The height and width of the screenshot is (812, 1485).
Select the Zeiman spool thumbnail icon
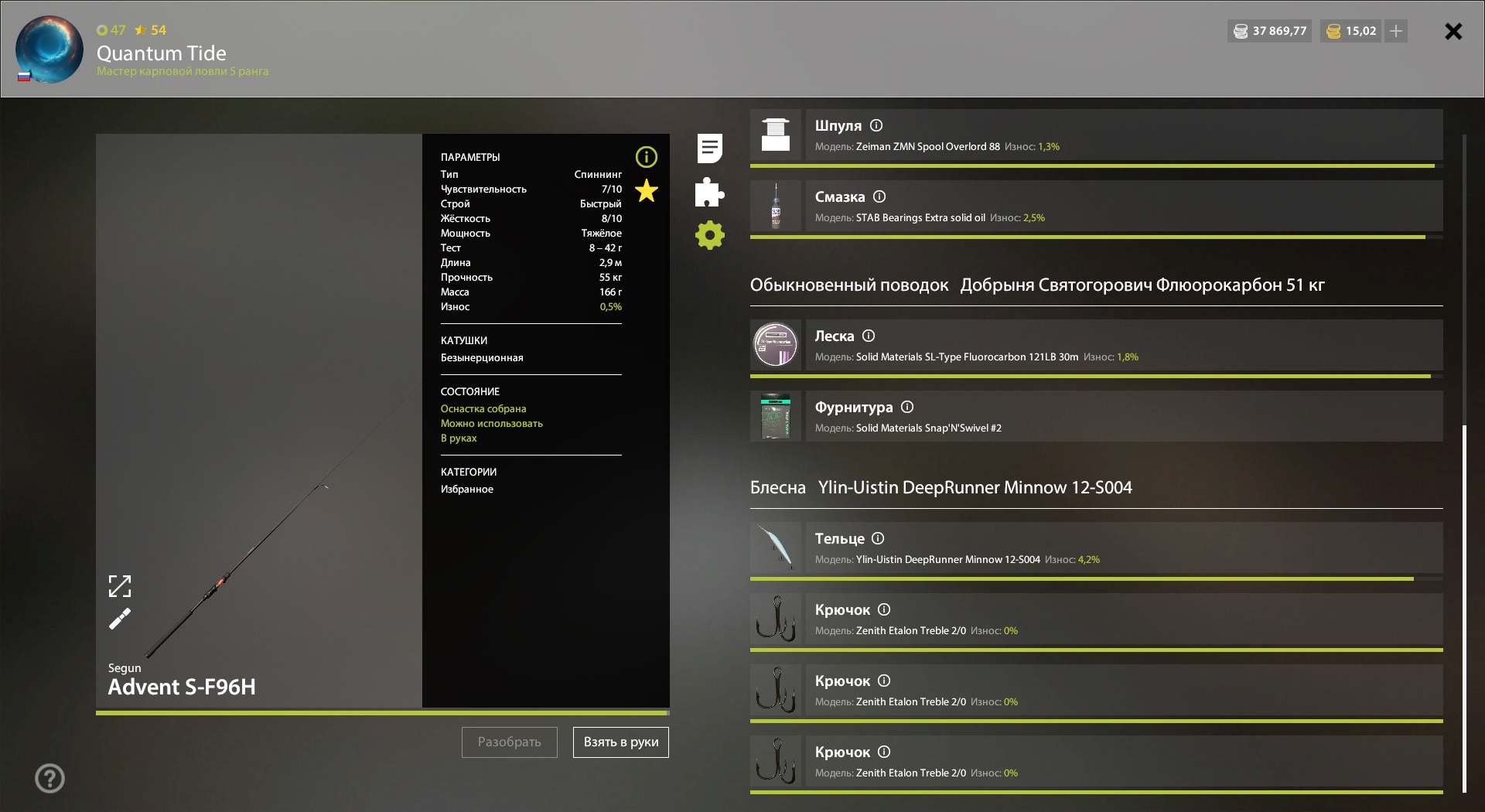(x=776, y=135)
